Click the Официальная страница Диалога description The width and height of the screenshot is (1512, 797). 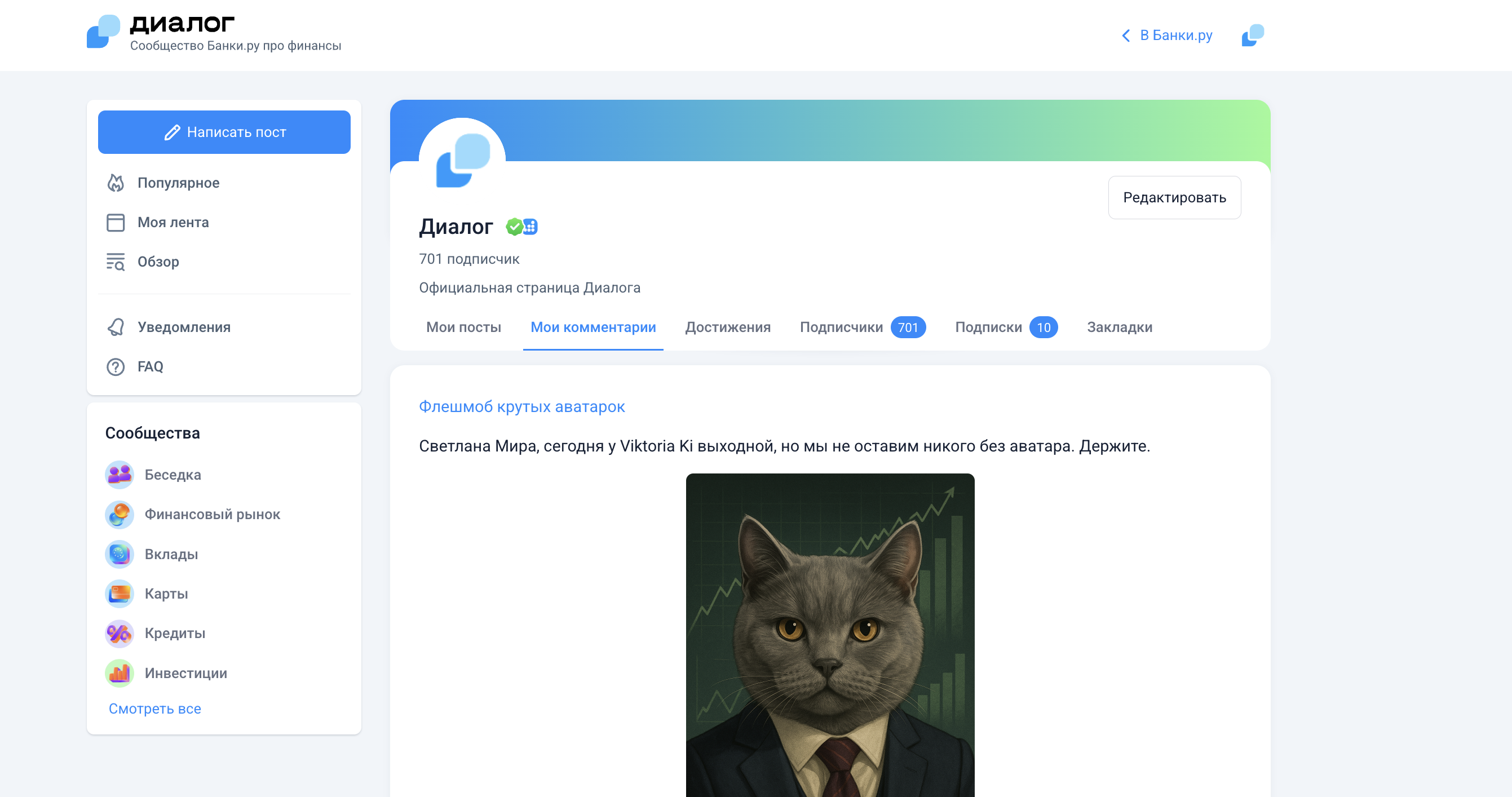pyautogui.click(x=529, y=288)
